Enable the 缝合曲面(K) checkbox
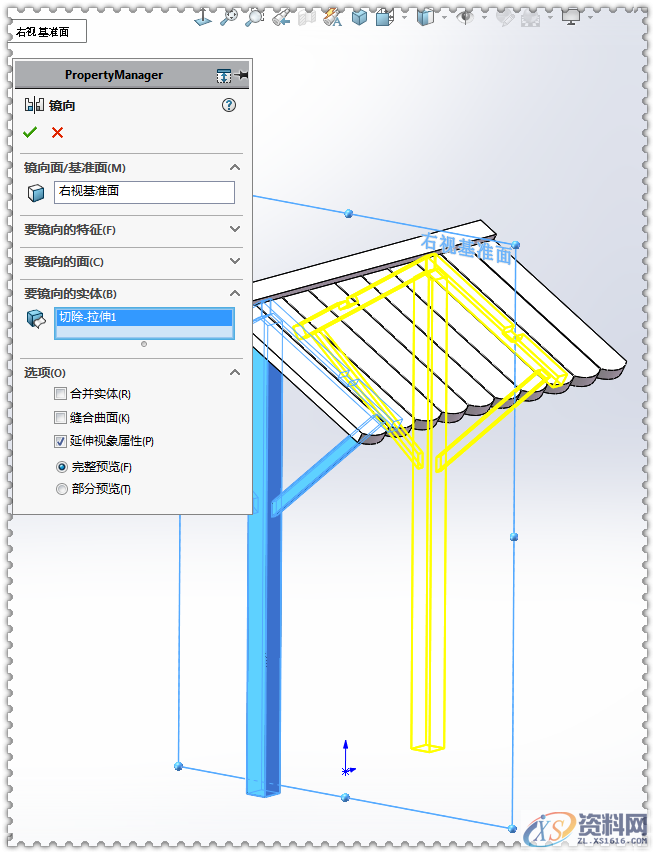Screen dimensions: 655x854 (60, 418)
